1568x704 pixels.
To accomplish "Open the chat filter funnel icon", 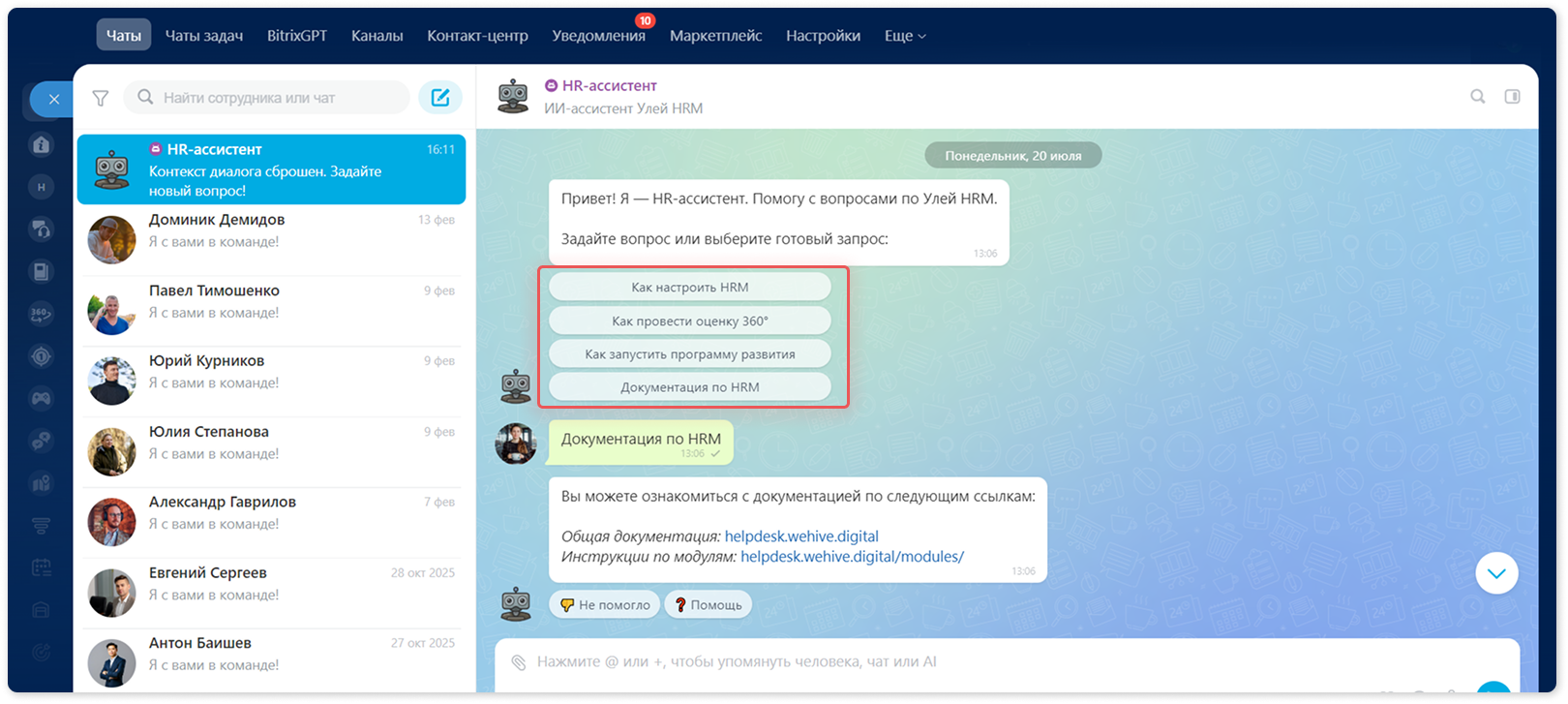I will 101,98.
